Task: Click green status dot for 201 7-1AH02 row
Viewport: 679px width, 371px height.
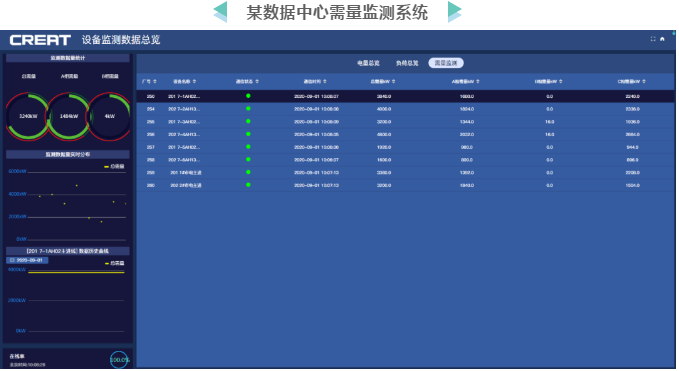Action: (x=248, y=96)
